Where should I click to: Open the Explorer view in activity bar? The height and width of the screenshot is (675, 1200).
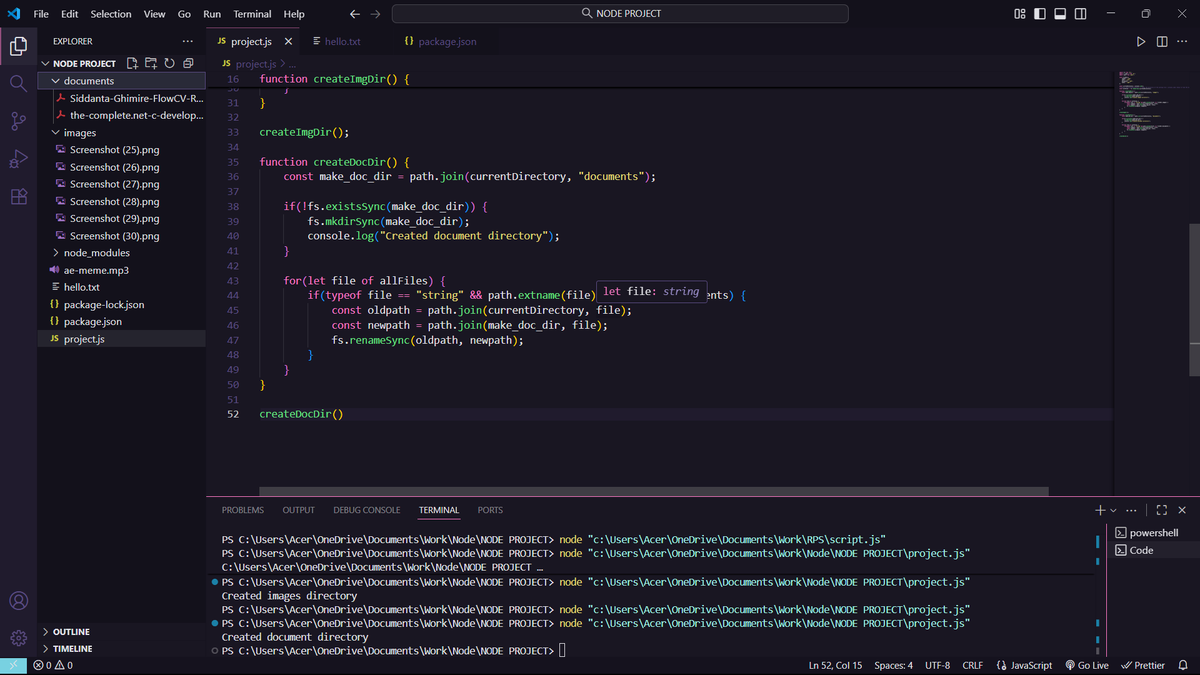point(18,46)
